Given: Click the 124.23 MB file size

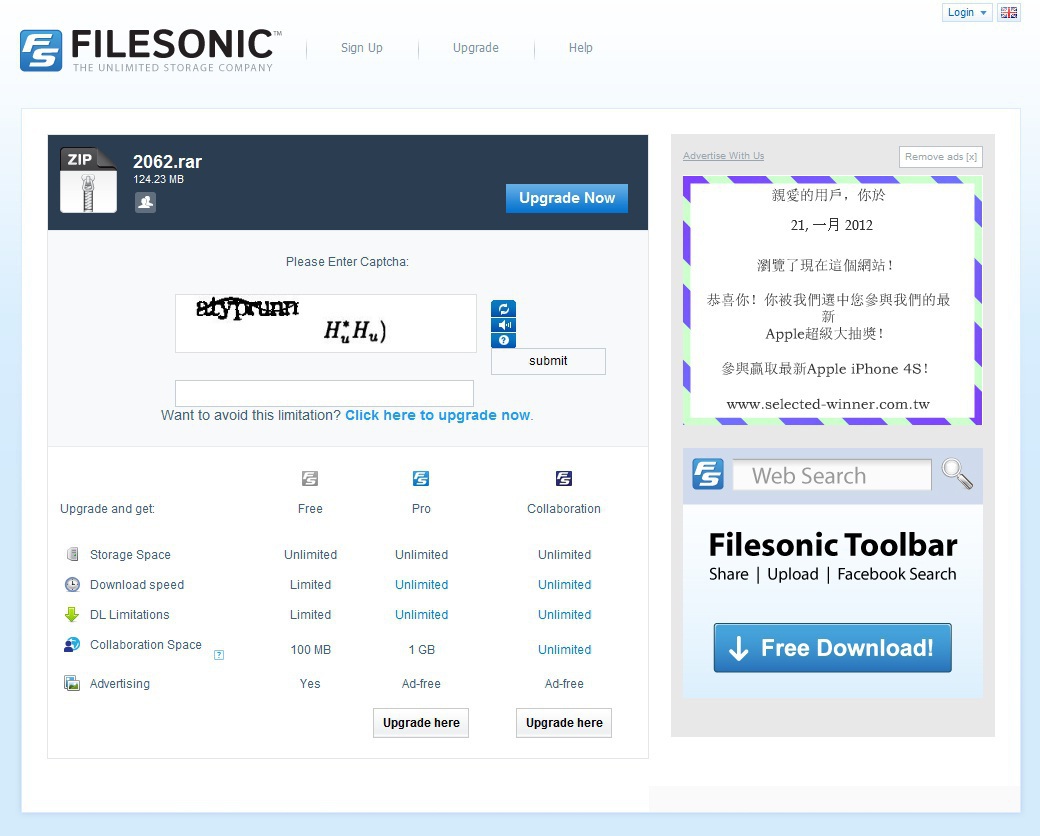Looking at the screenshot, I should coord(159,179).
